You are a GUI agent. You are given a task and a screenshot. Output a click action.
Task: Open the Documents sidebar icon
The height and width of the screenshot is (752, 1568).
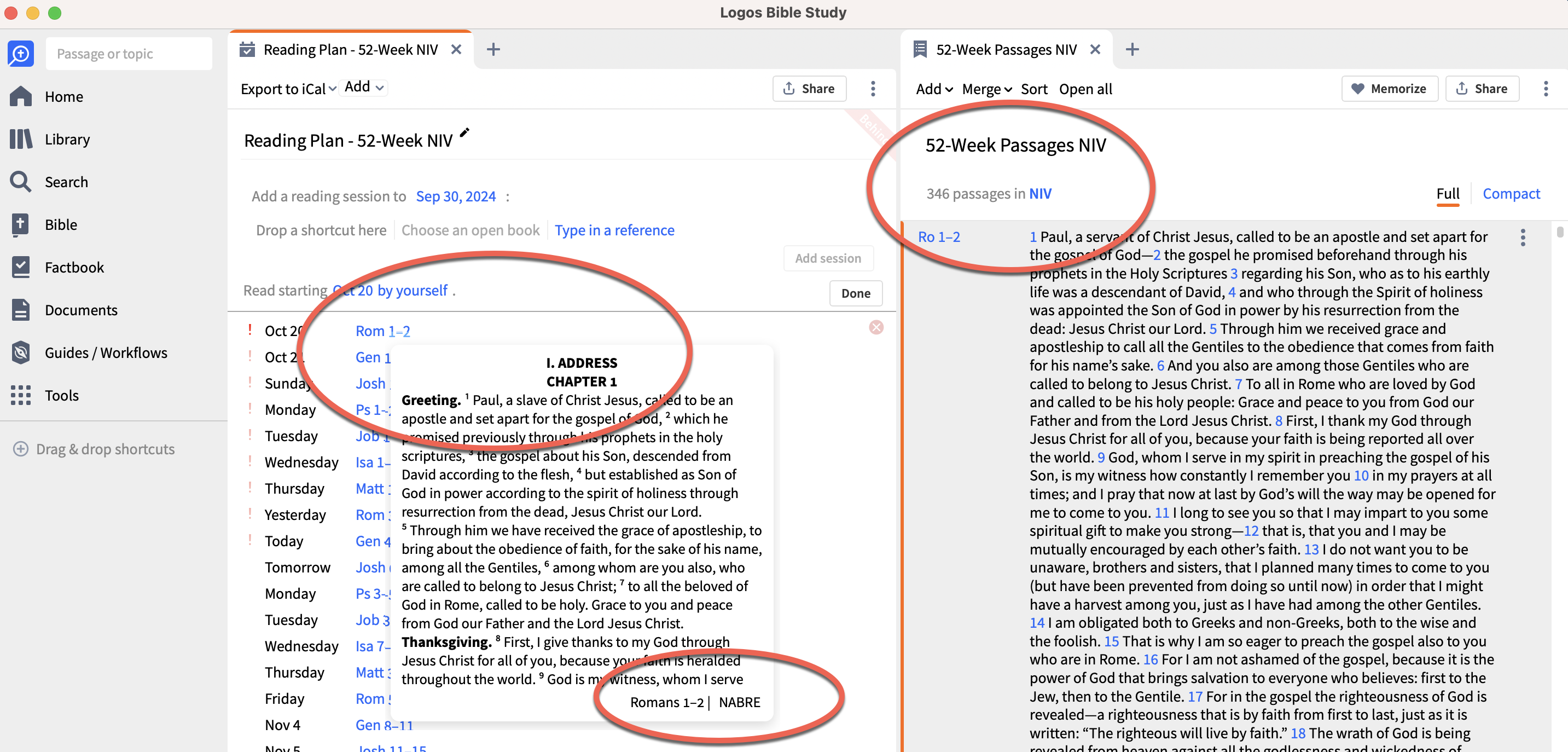click(21, 309)
